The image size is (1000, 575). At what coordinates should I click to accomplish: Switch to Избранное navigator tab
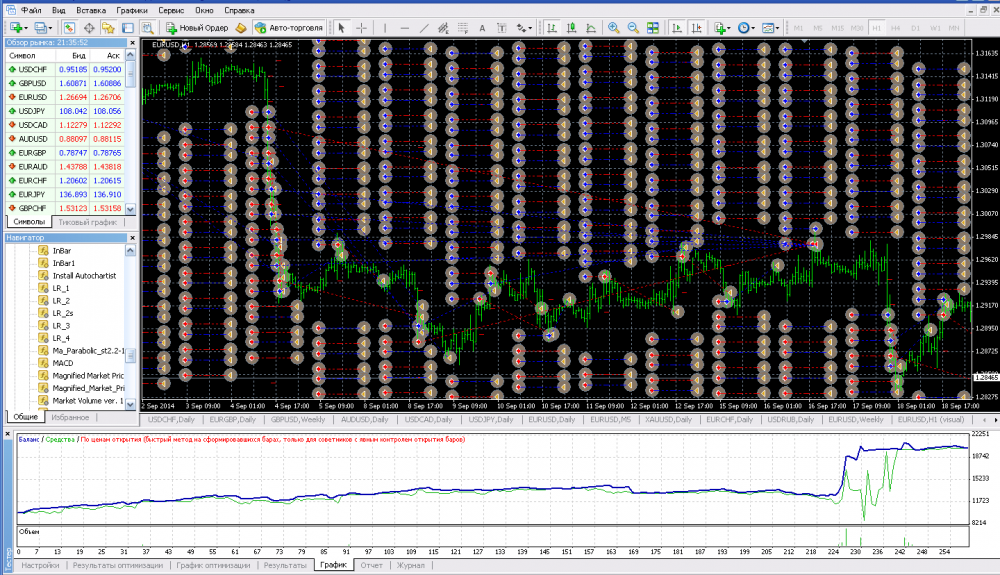point(70,418)
